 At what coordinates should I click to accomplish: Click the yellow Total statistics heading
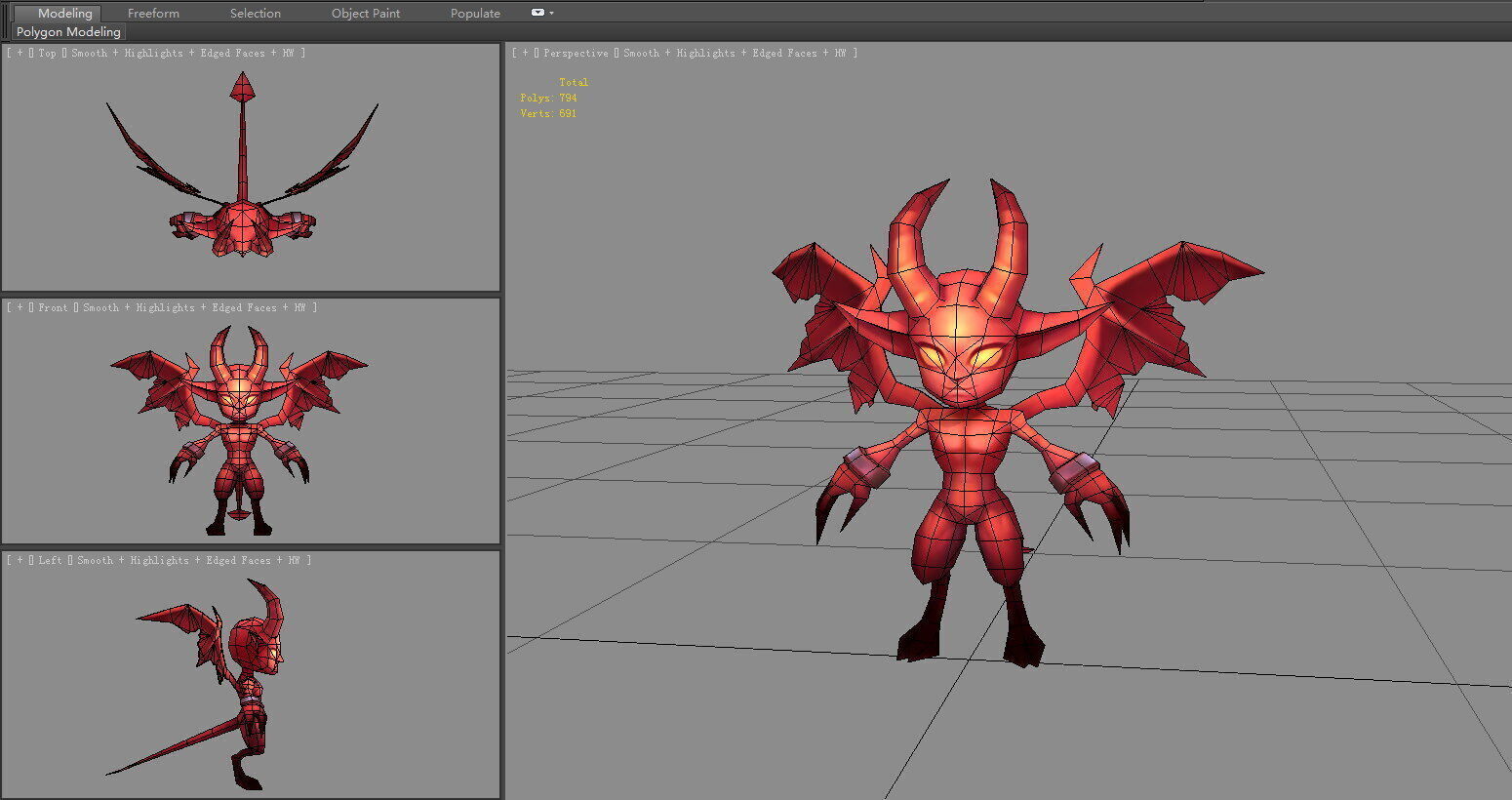pos(574,83)
